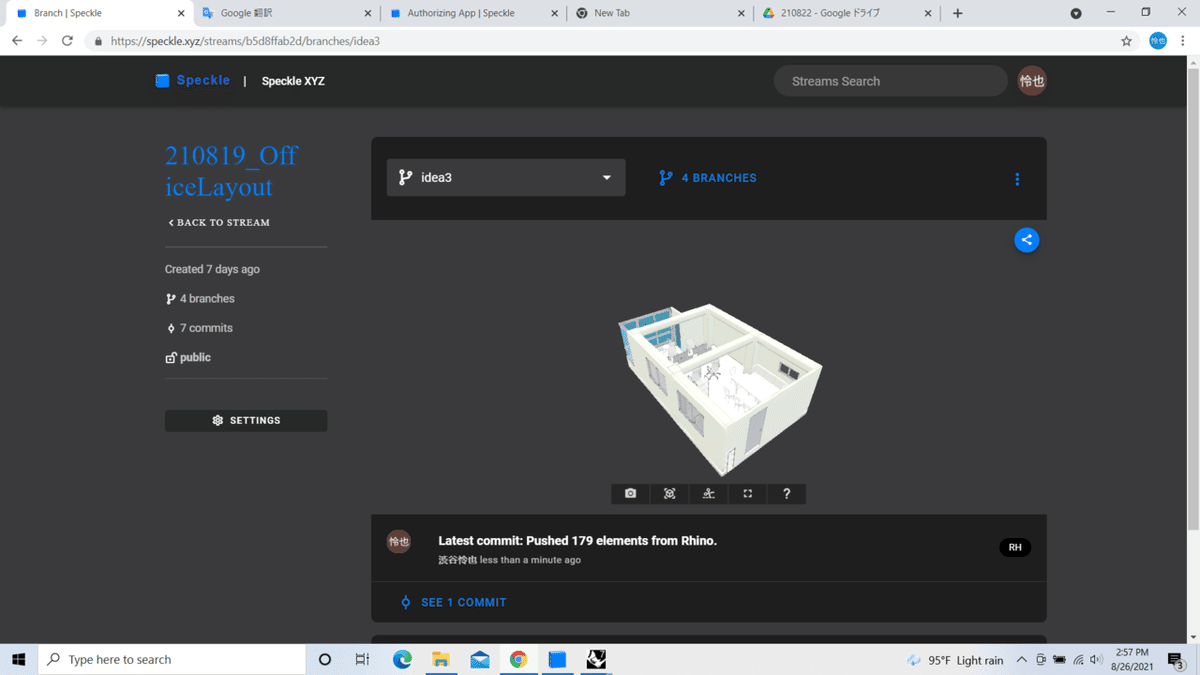This screenshot has width=1200, height=675.
Task: Open network Wi-Fi settings in tray
Action: (x=1078, y=660)
